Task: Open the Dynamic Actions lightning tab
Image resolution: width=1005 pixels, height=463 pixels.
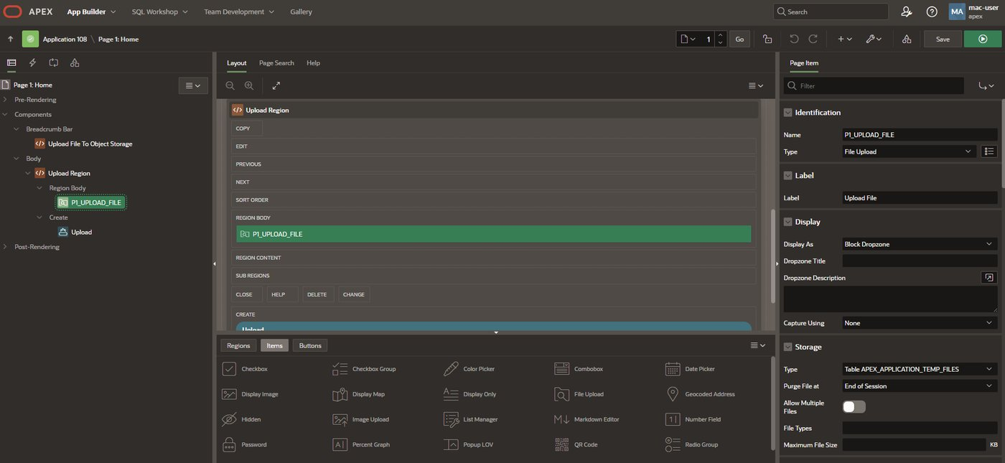Action: click(33, 63)
